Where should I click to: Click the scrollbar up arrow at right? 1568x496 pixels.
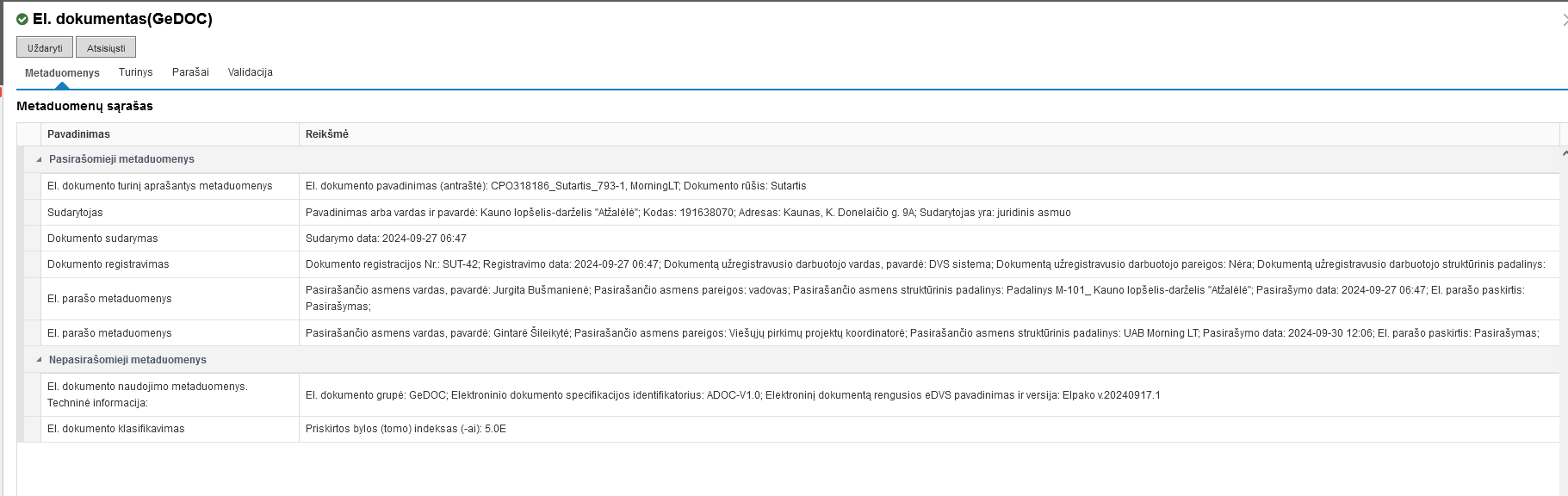click(x=1564, y=152)
